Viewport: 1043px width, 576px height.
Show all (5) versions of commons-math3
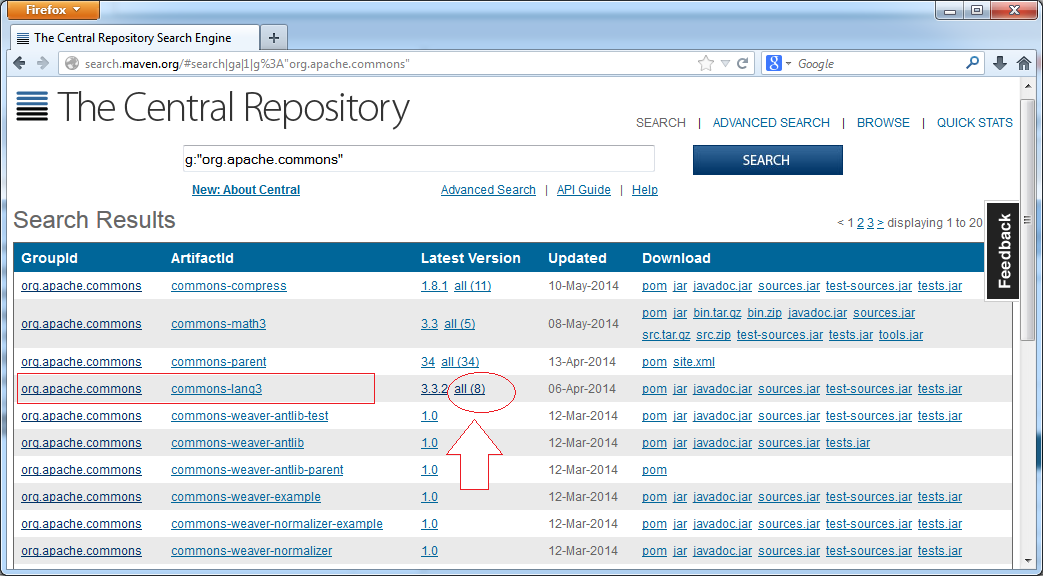pos(460,324)
